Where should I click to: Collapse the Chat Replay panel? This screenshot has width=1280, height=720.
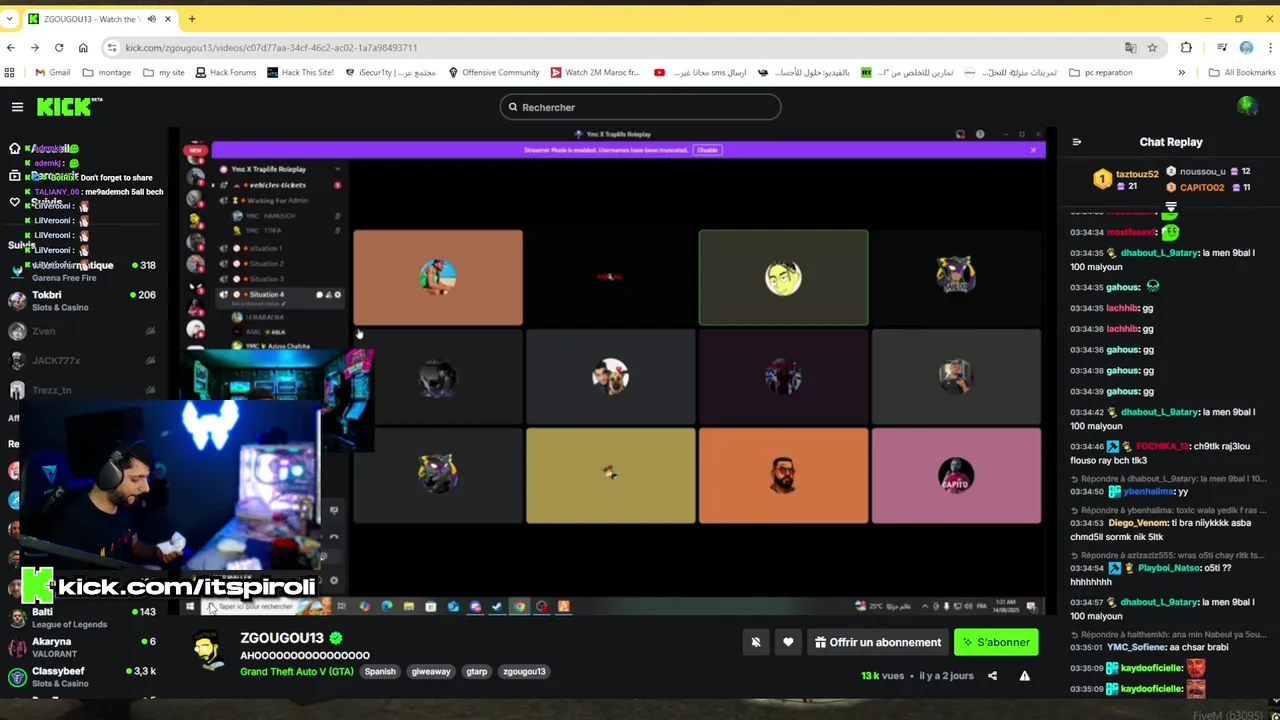(x=1077, y=142)
